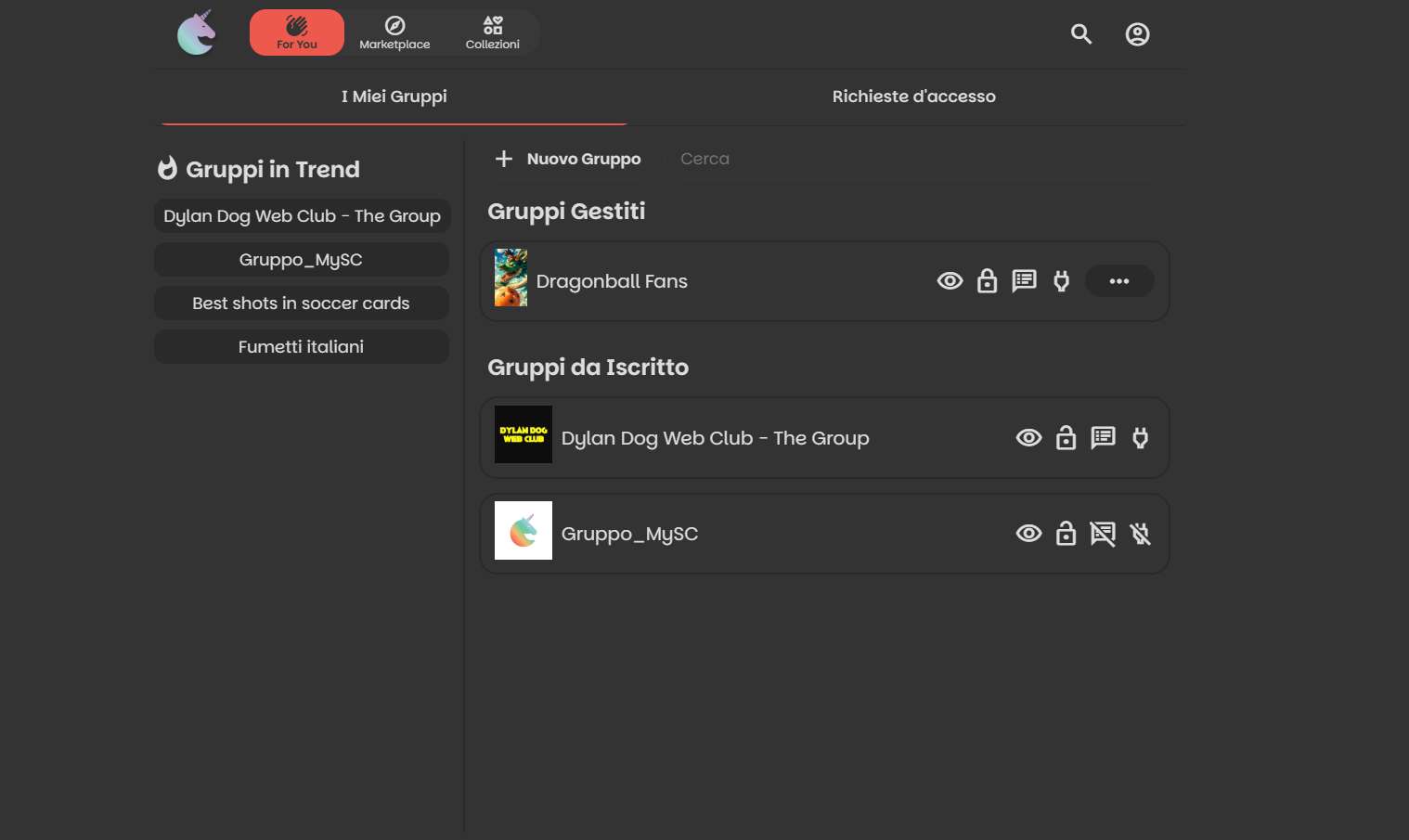This screenshot has height=840, width=1409.
Task: Click the chat posts icon for Dylan Dog Web Club
Action: 1103,438
